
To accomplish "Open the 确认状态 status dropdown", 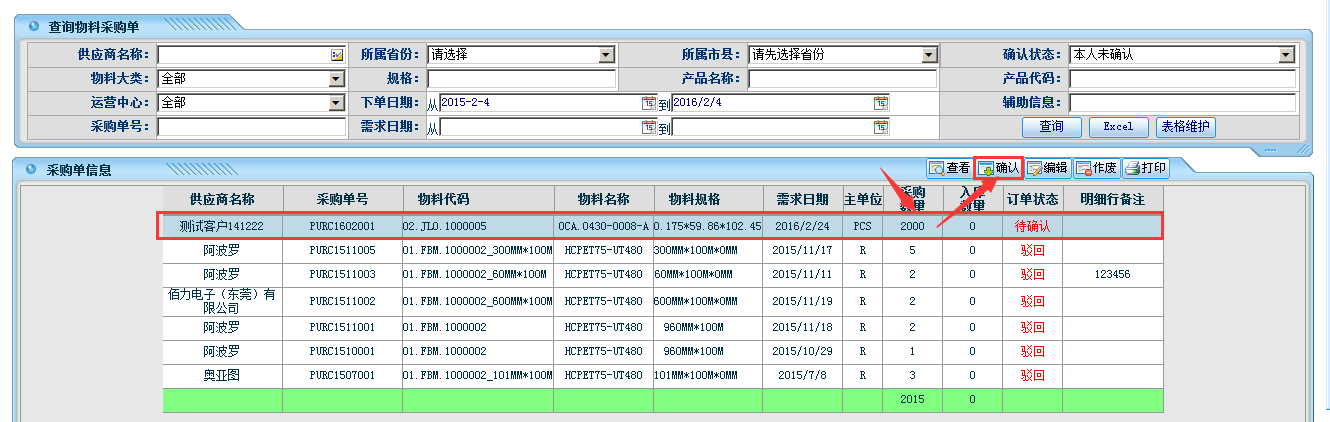I will (1287, 55).
